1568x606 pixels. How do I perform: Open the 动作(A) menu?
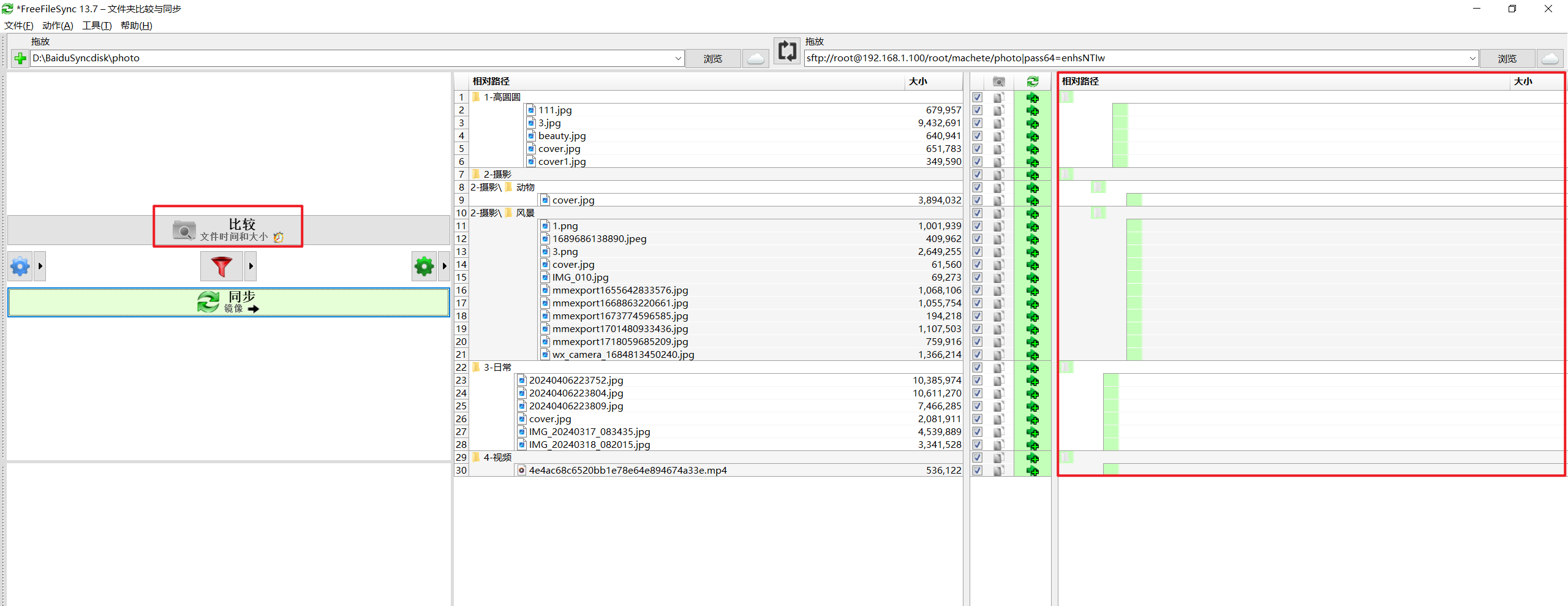[58, 25]
